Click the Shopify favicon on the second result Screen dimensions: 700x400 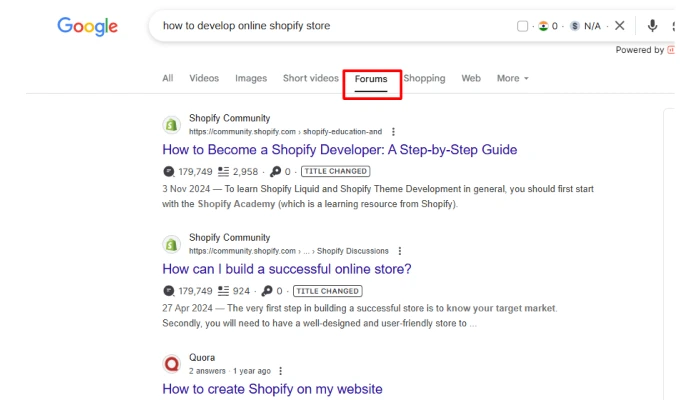(x=171, y=244)
